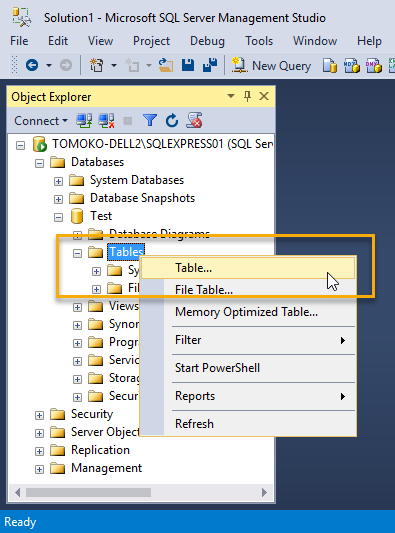Expand Database Snapshots folder

pos(58,200)
